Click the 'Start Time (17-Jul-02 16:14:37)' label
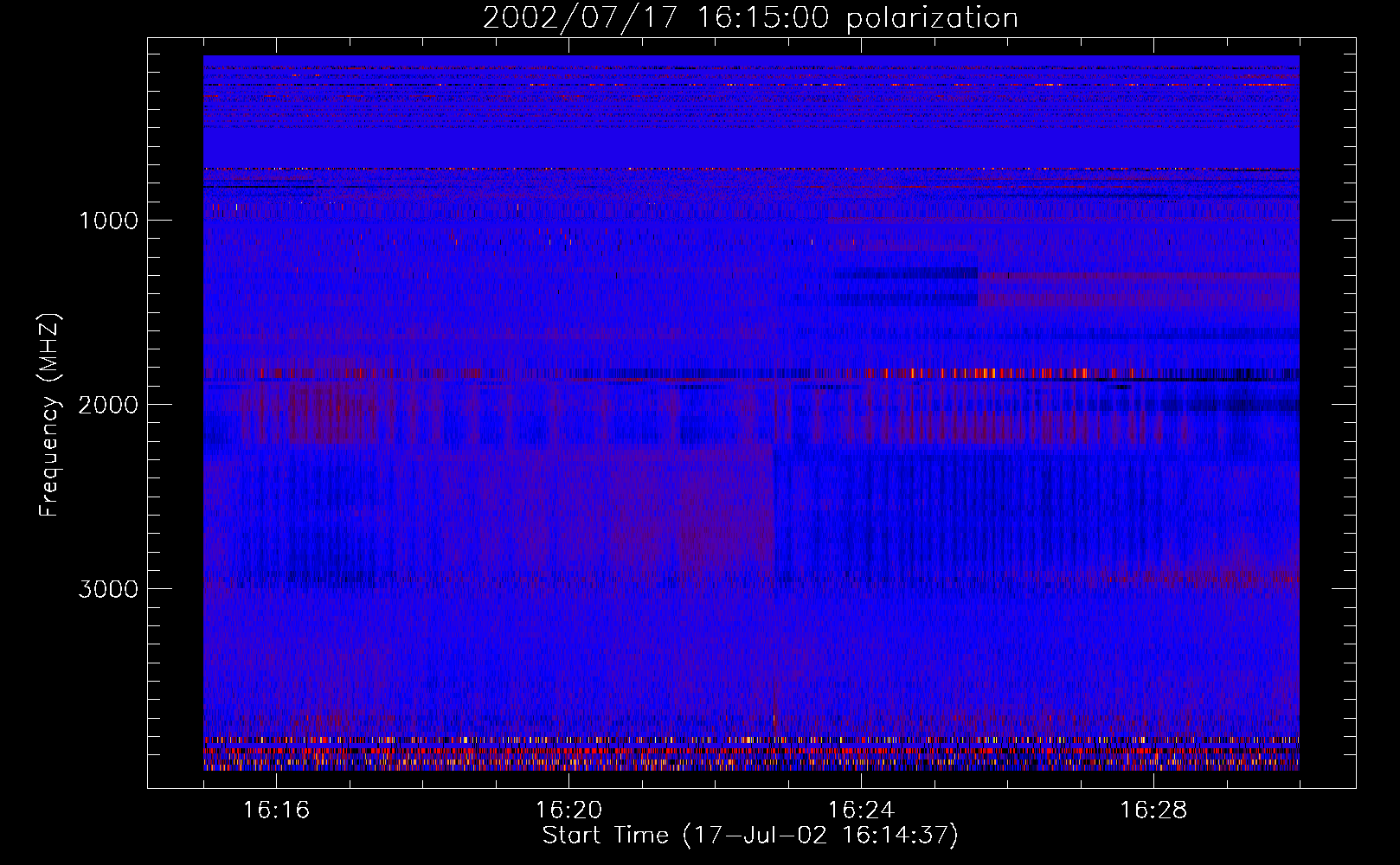 point(750,836)
